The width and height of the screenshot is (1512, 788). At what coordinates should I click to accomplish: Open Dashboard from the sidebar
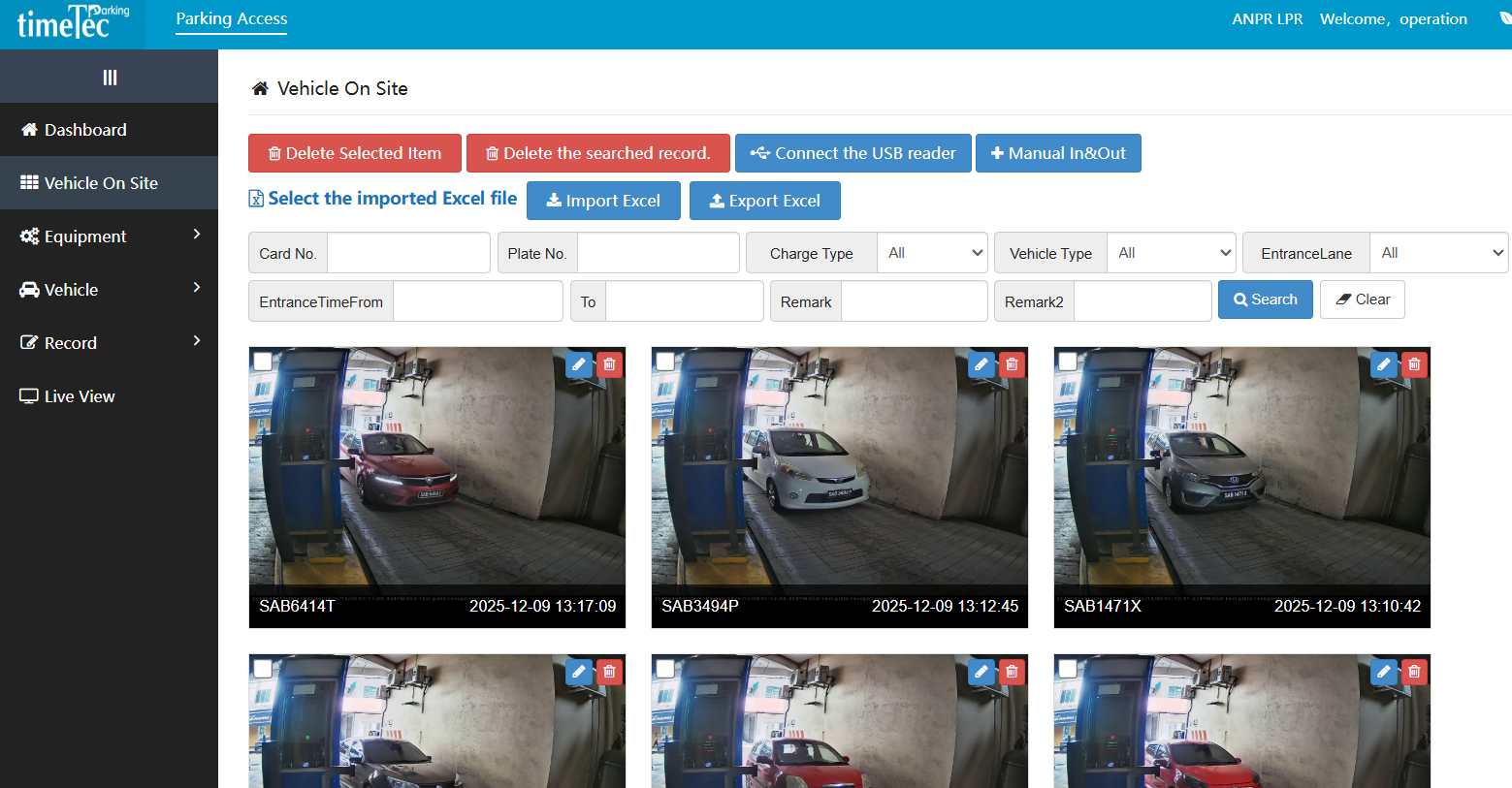85,130
